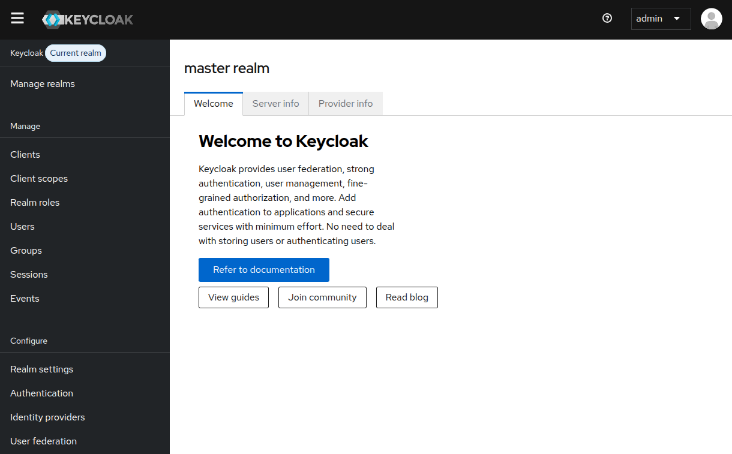Click Refer to documentation button
The width and height of the screenshot is (732, 454).
click(x=263, y=270)
